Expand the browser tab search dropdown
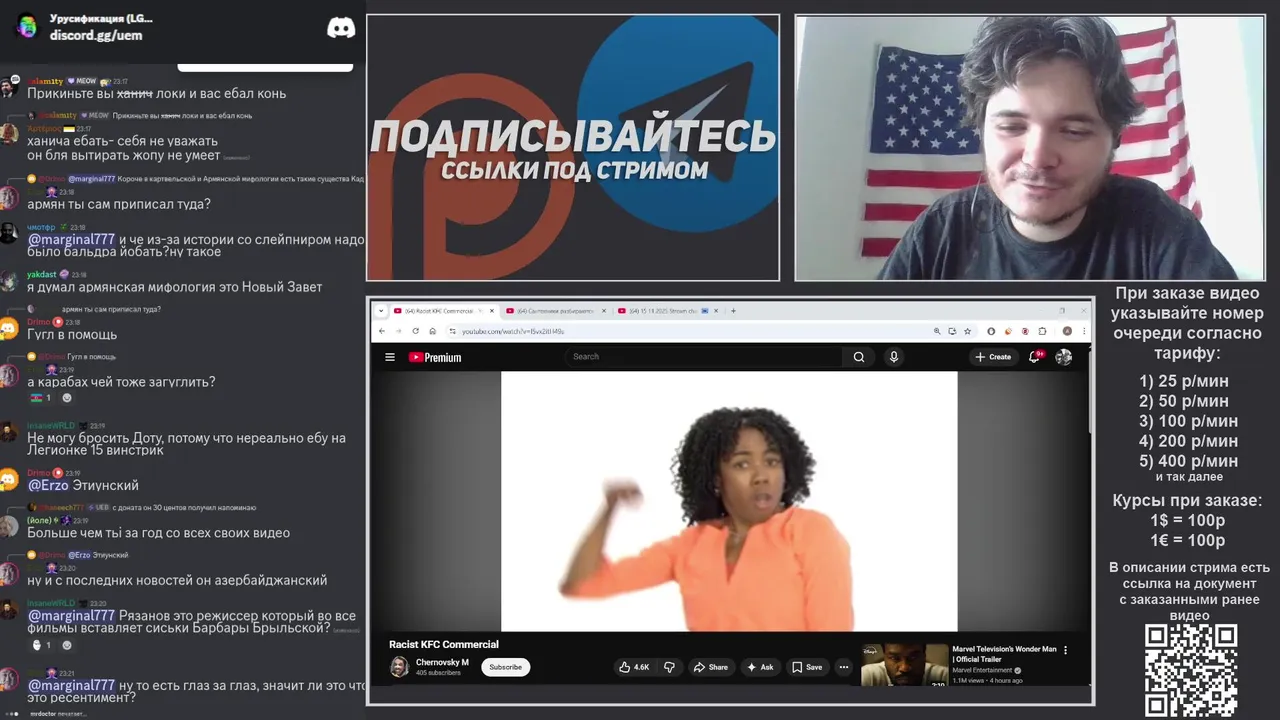Viewport: 1280px width, 720px height. (x=380, y=311)
